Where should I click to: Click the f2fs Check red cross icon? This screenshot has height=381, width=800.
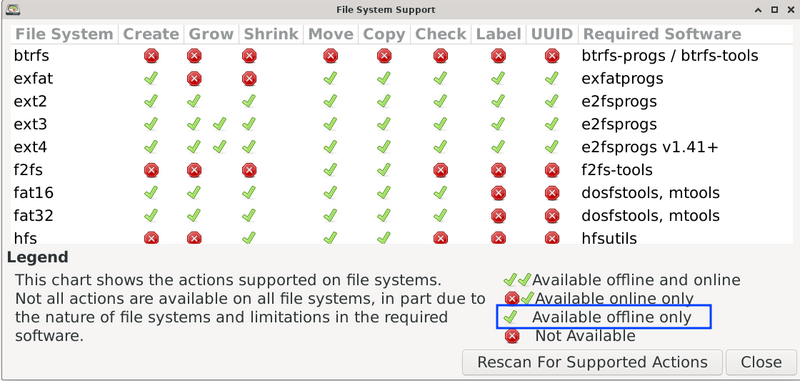(x=441, y=170)
